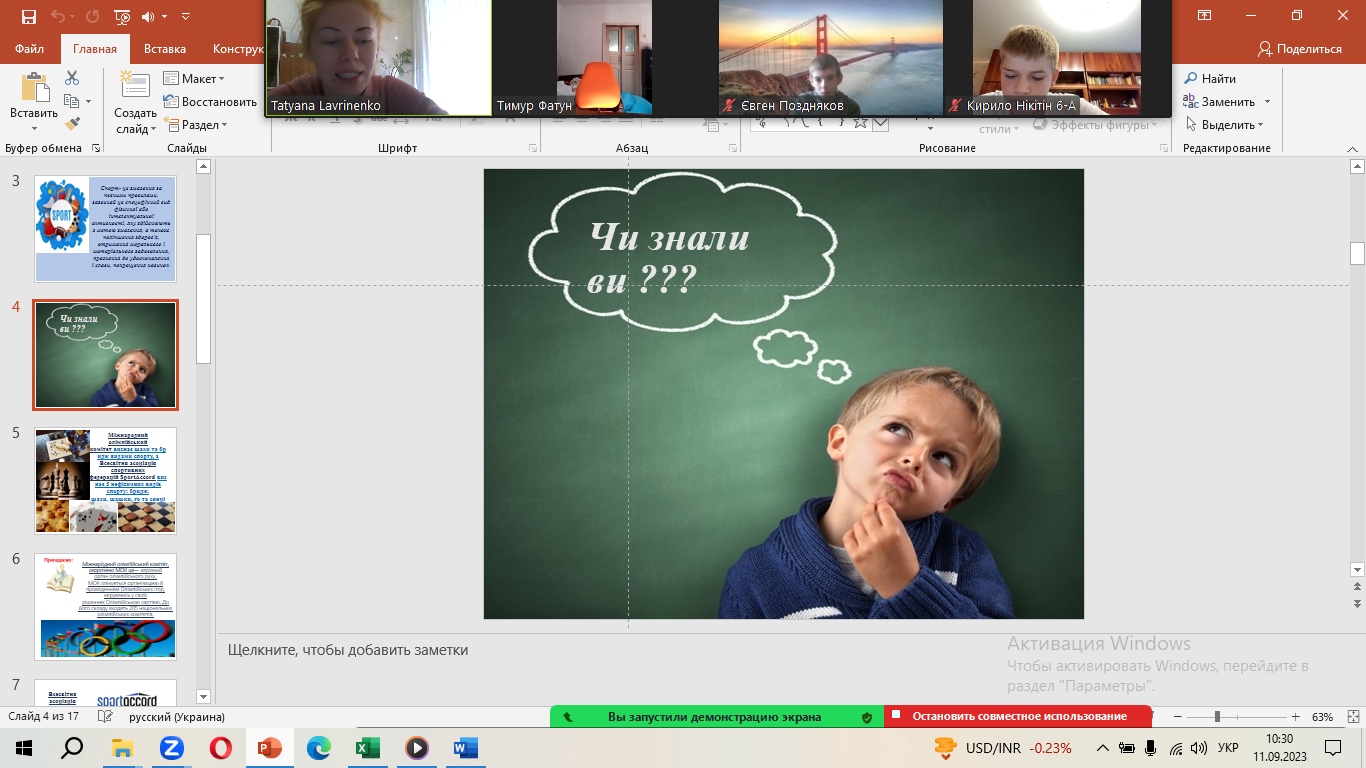Expand the Создать слайд dropdown arrow
Screen dimensions: 1366x768
135,129
